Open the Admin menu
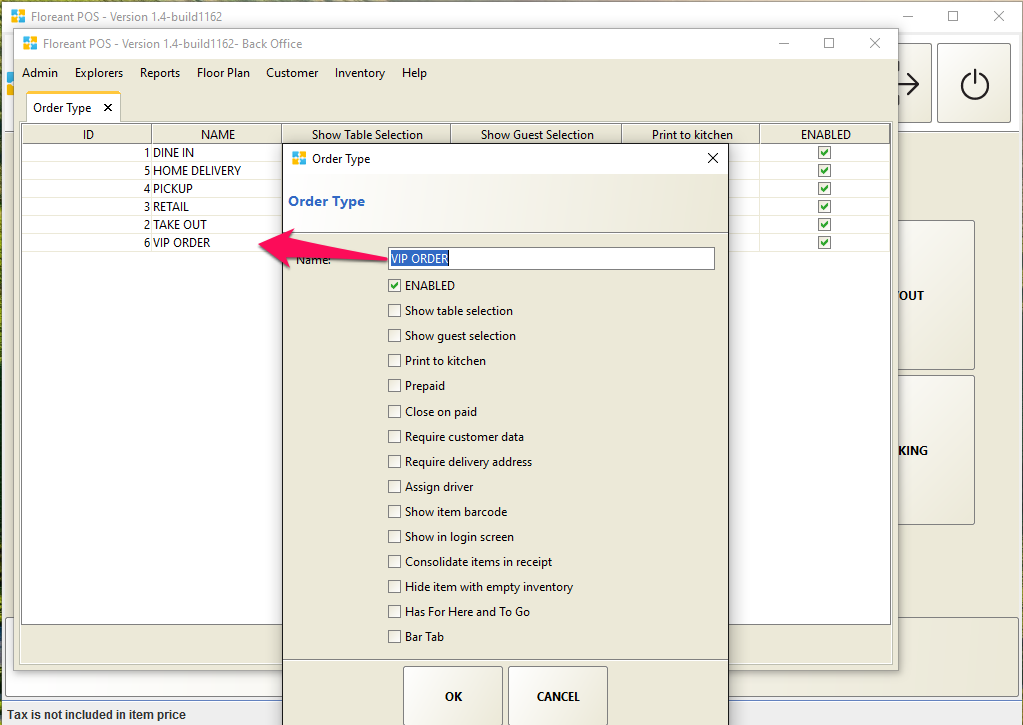Screen dimensions: 1023x725 pos(40,73)
